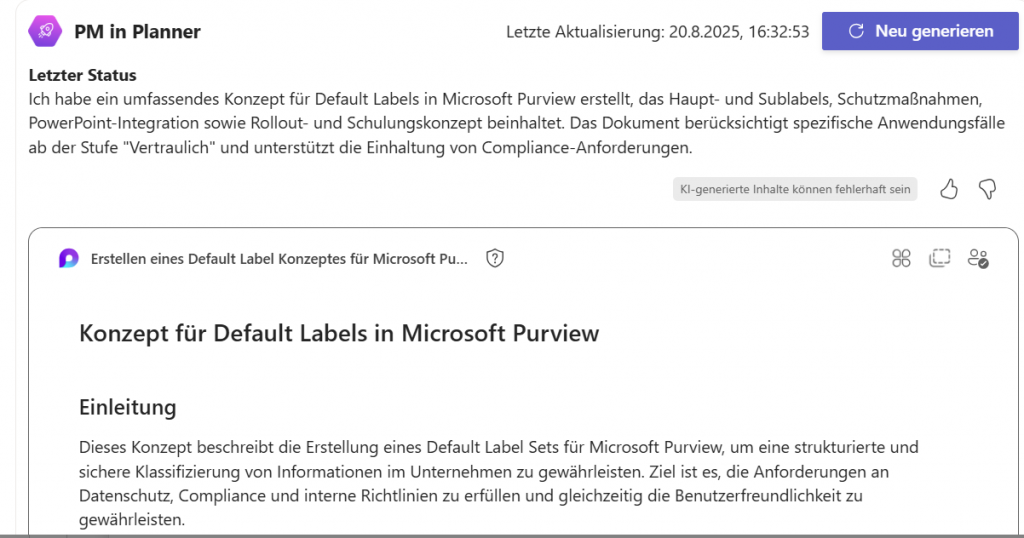This screenshot has width=1024, height=538.
Task: Click the PM in Planner title
Action: coord(137,32)
